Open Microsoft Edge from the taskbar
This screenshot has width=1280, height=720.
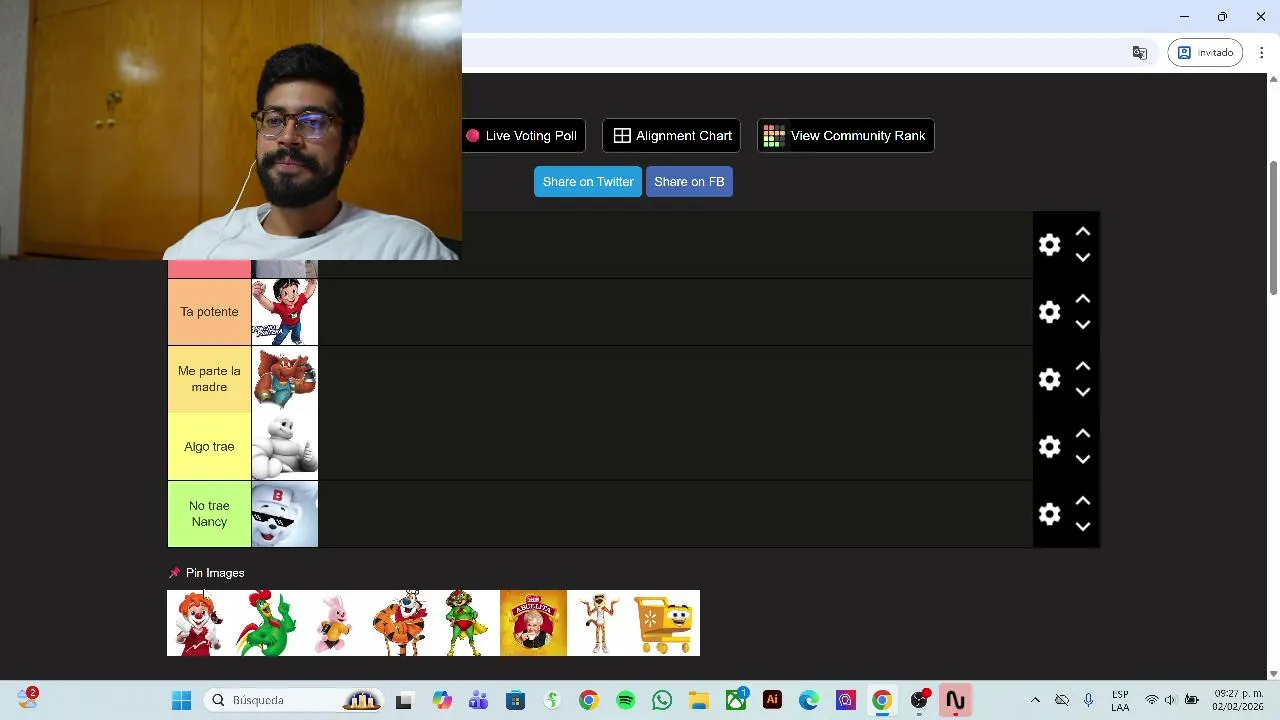[x=808, y=700]
